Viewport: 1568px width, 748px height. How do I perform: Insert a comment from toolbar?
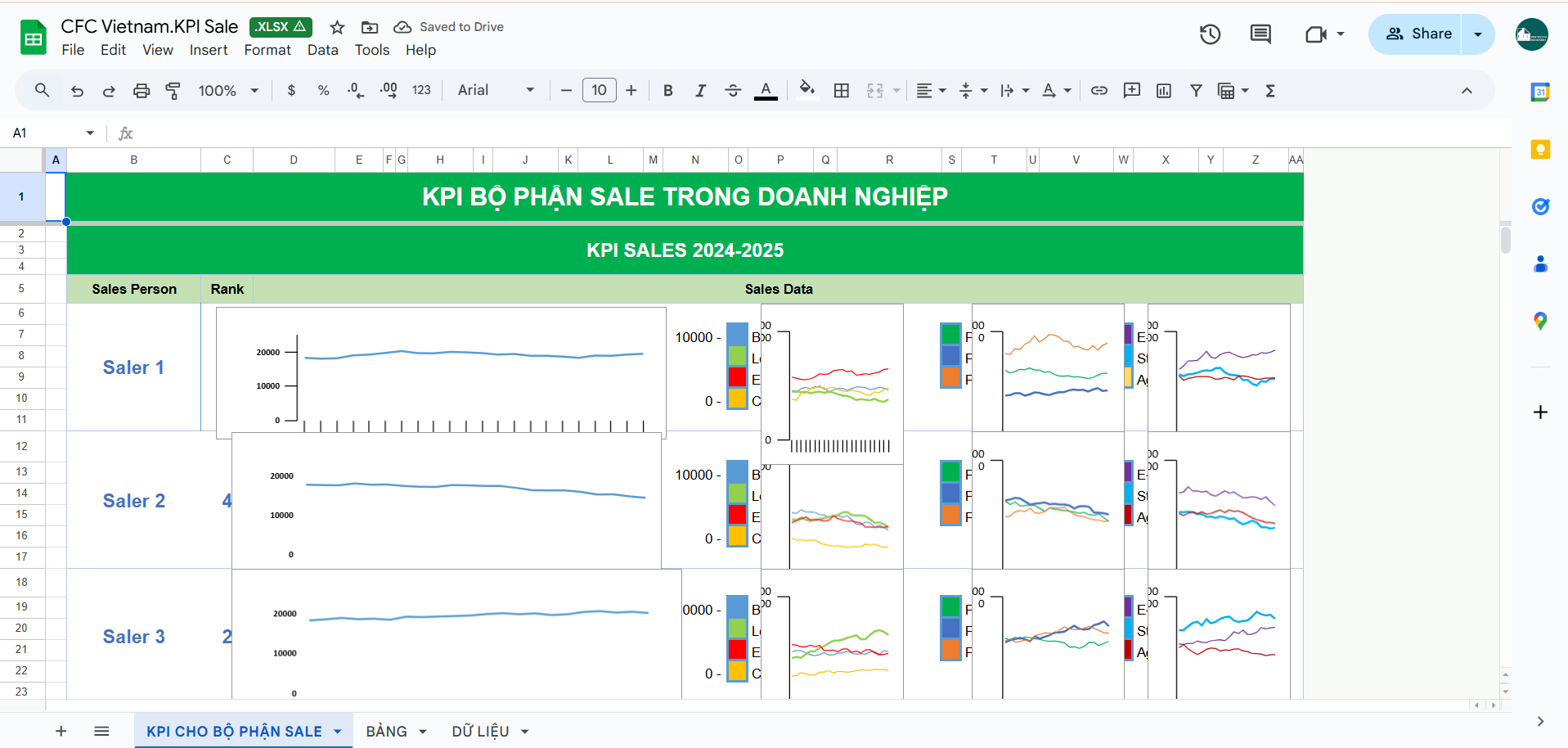pyautogui.click(x=1132, y=90)
